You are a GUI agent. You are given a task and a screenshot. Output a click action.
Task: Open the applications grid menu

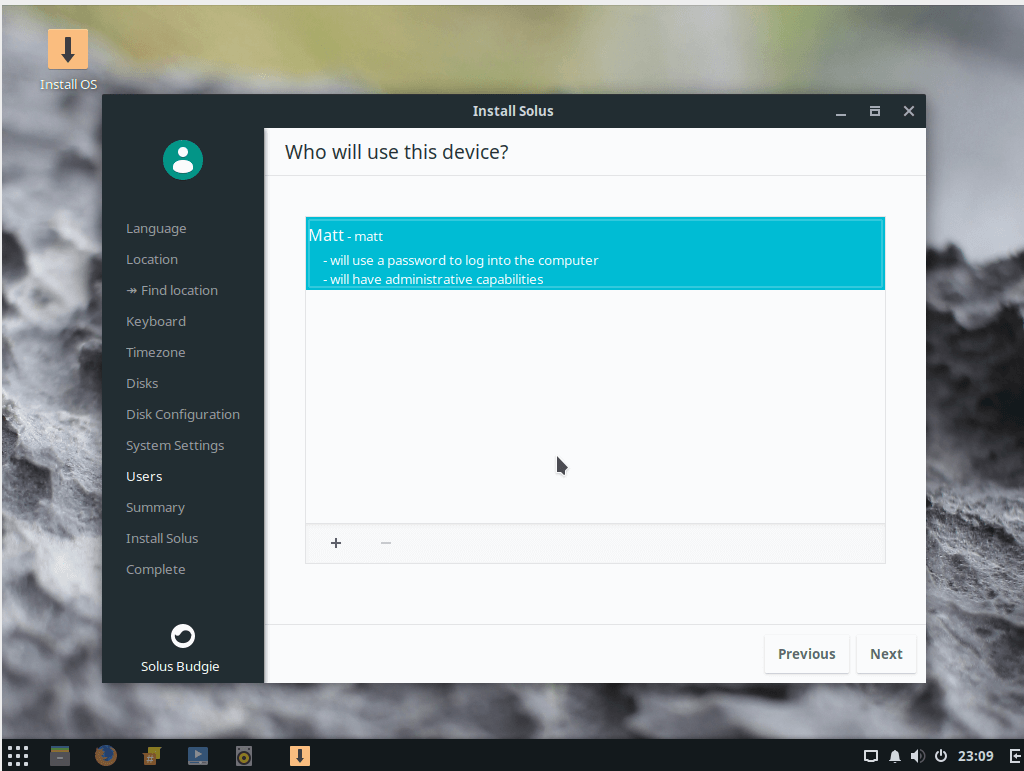[16, 755]
